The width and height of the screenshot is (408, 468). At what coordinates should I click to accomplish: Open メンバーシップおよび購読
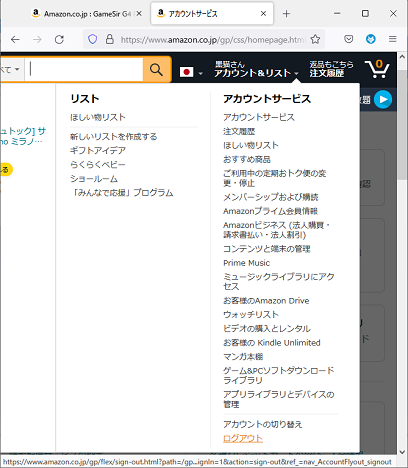click(x=271, y=197)
